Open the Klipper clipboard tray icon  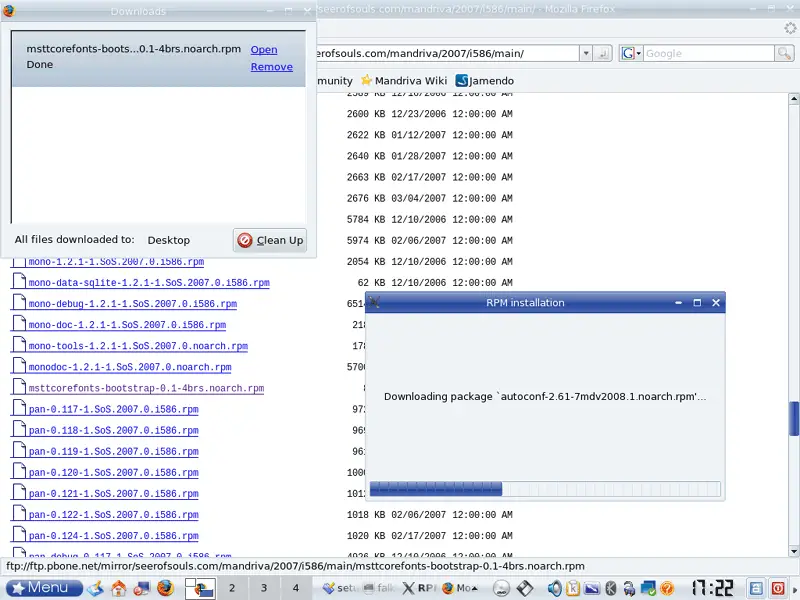[x=573, y=588]
